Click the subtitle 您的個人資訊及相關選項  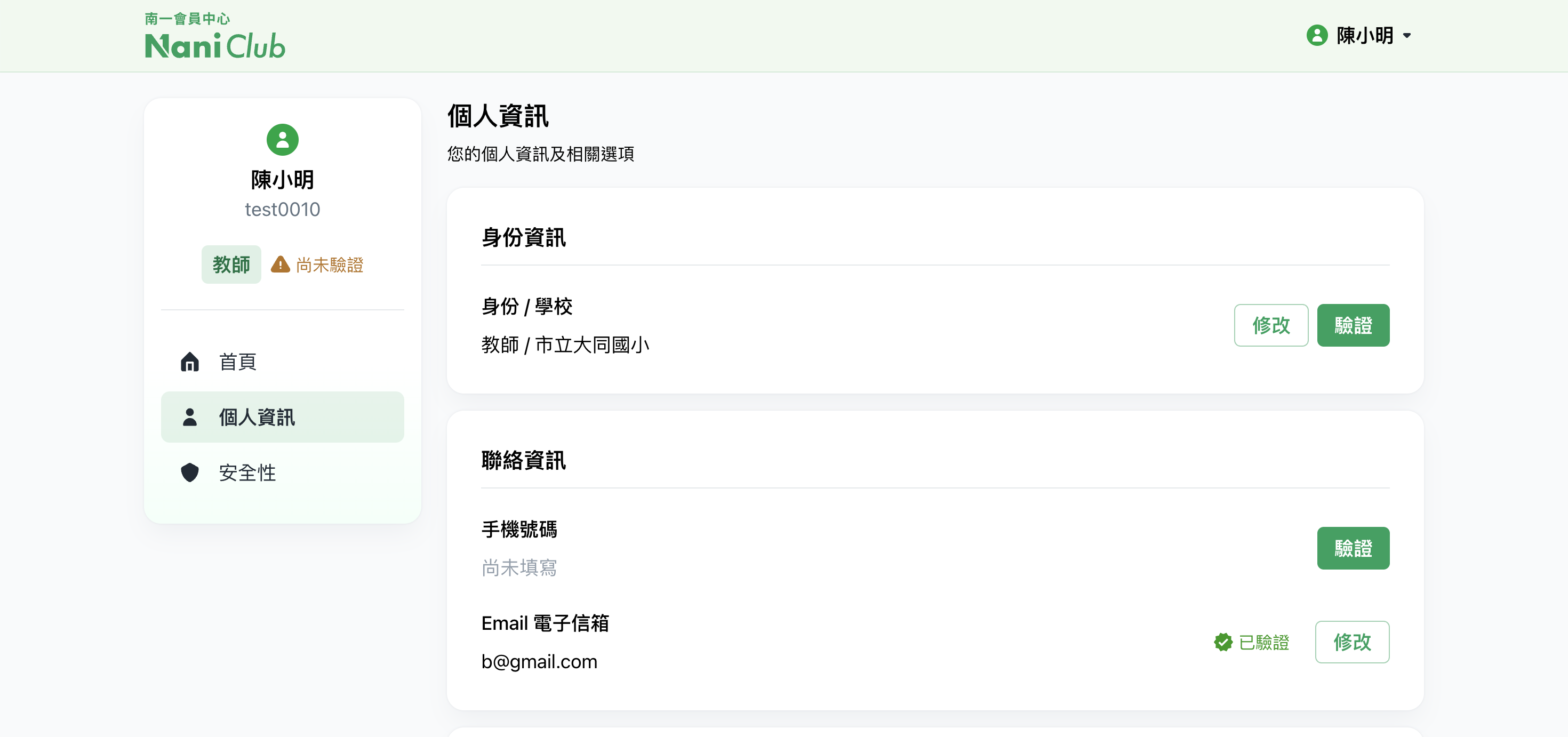click(x=540, y=154)
